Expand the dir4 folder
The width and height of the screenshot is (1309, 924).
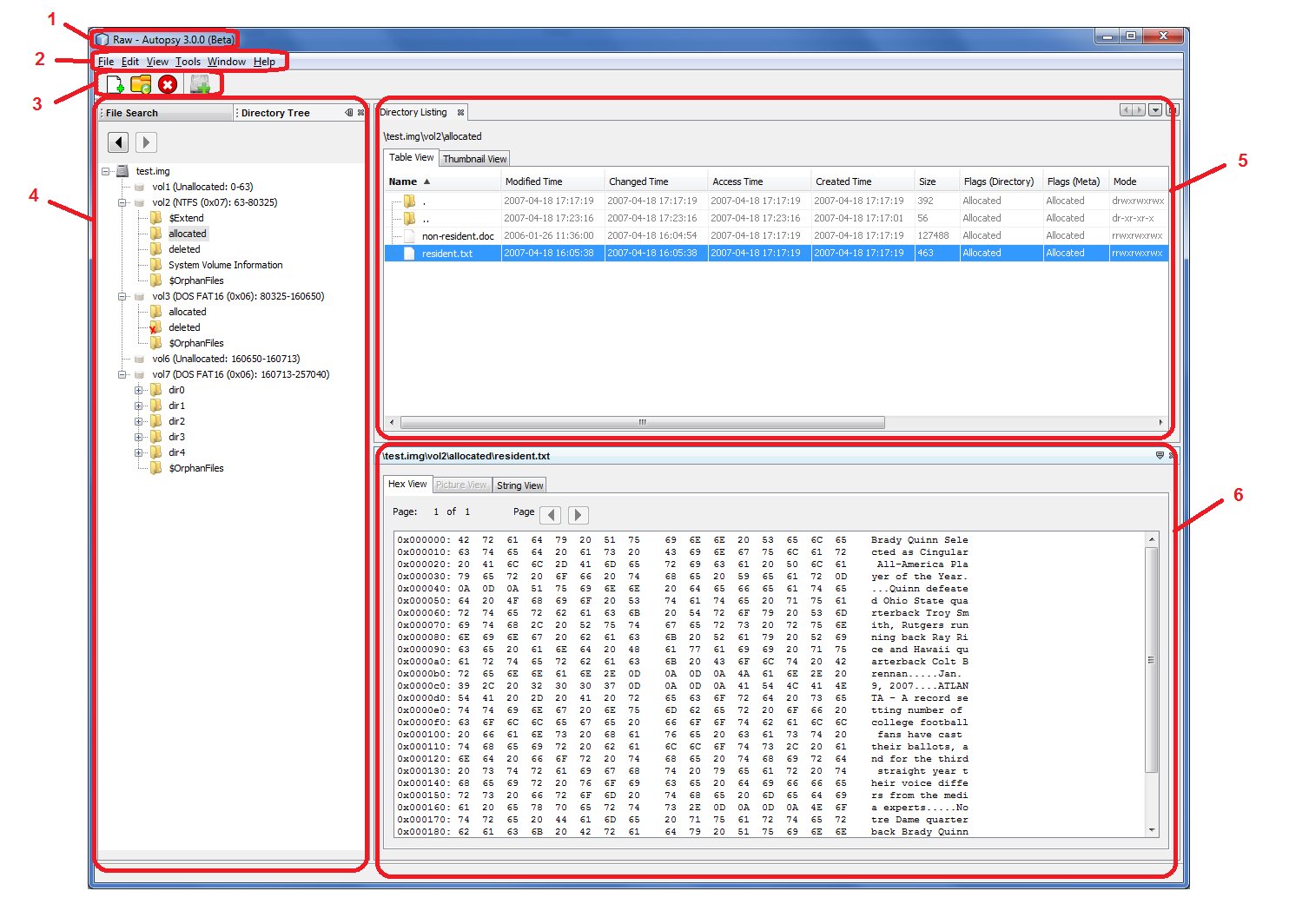(139, 452)
